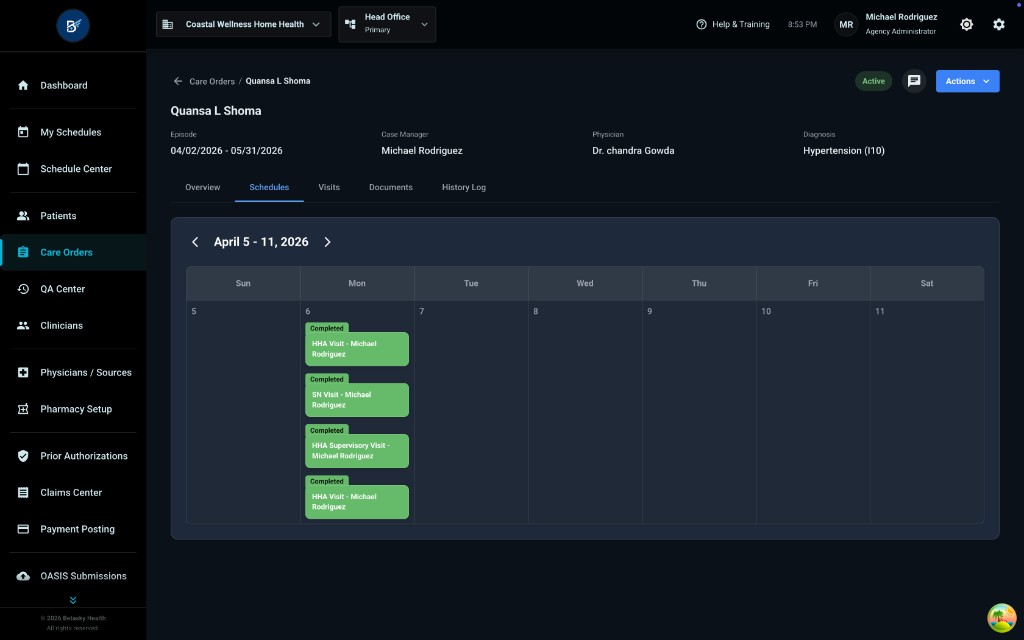Open Patients menu item
This screenshot has height=640, width=1024.
coord(73,216)
